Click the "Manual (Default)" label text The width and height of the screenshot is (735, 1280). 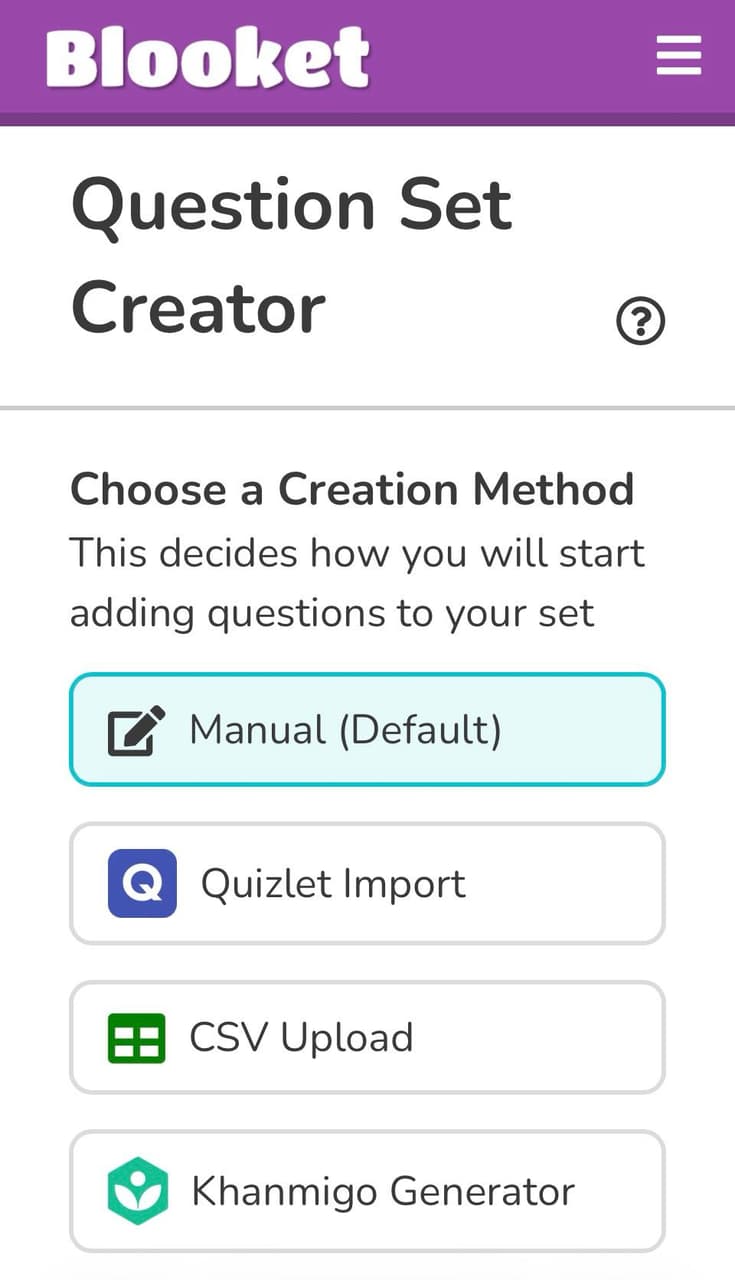[x=345, y=731]
